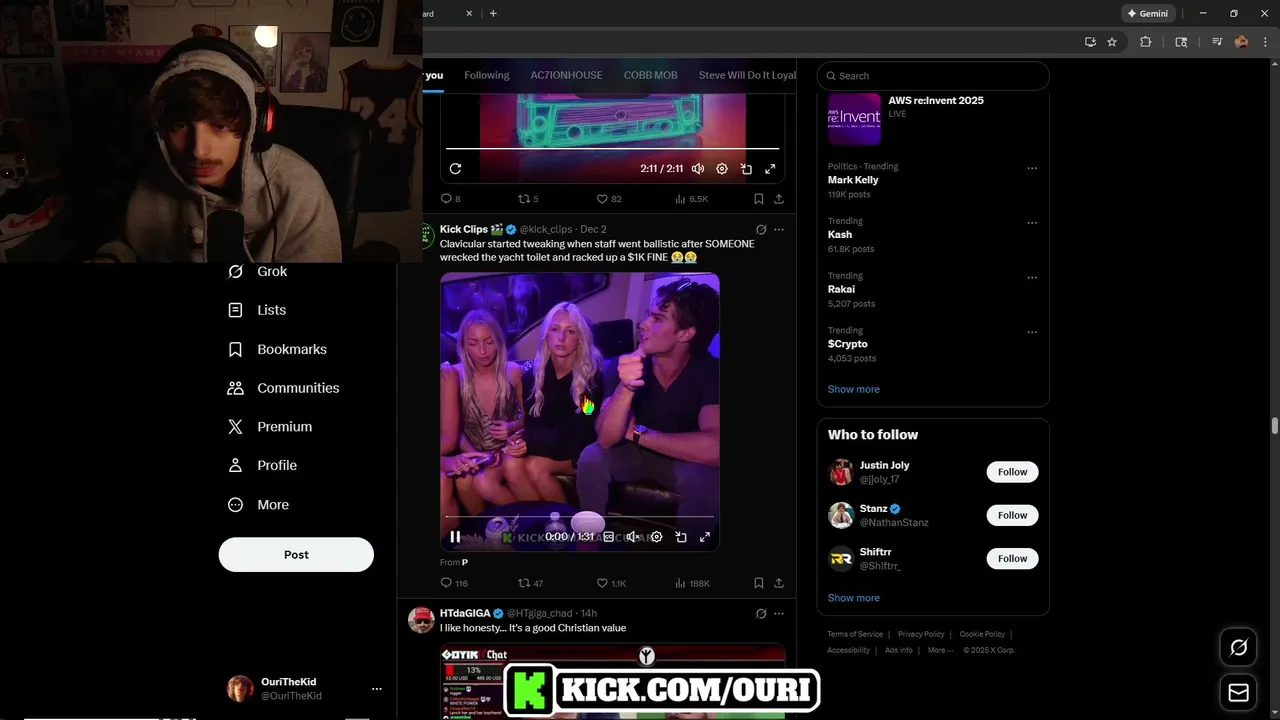
Task: Repost the post with 5 reposts
Action: [528, 199]
